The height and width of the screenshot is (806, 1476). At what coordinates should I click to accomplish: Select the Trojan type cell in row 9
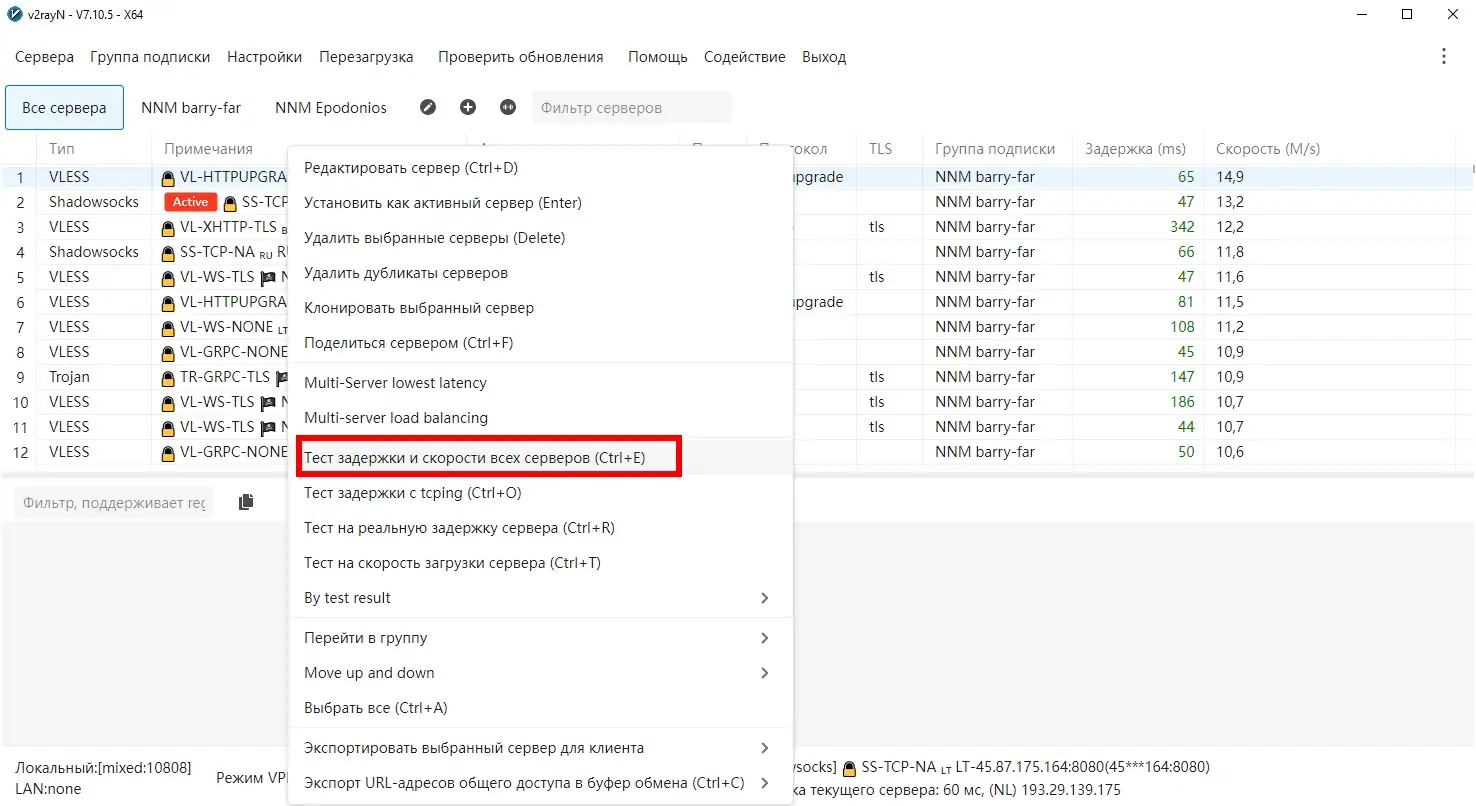click(69, 377)
